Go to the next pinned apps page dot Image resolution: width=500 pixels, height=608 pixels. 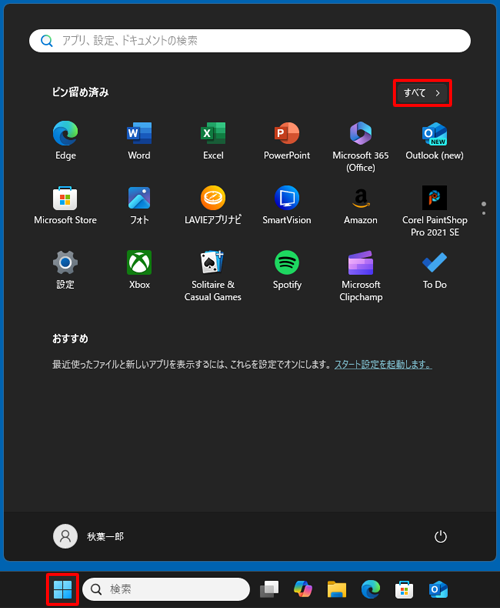[x=484, y=214]
